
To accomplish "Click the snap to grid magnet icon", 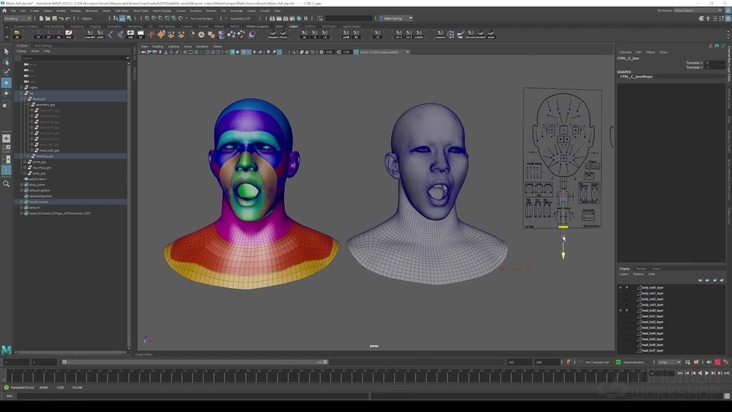I will [x=147, y=19].
